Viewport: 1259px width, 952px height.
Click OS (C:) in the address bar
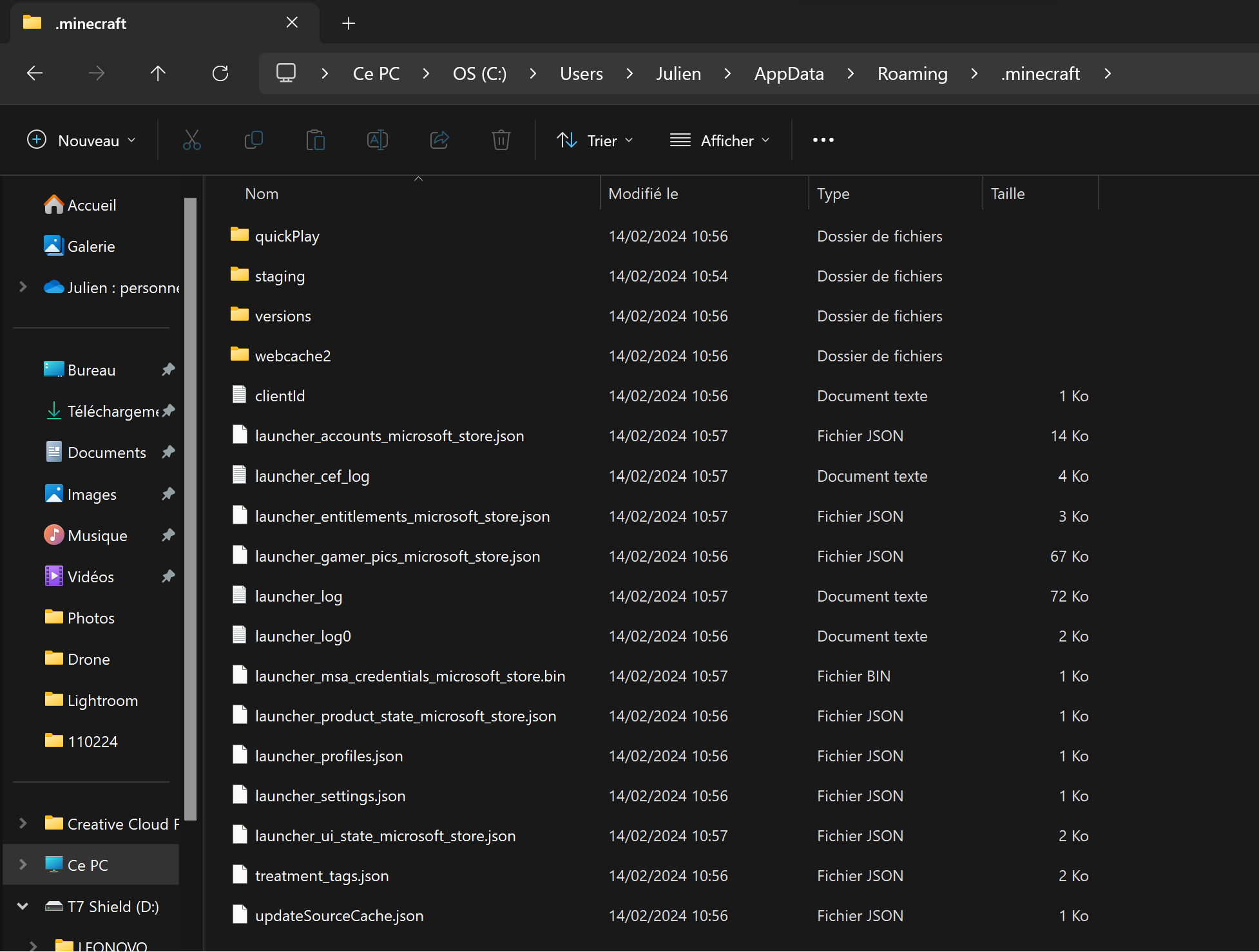[479, 73]
